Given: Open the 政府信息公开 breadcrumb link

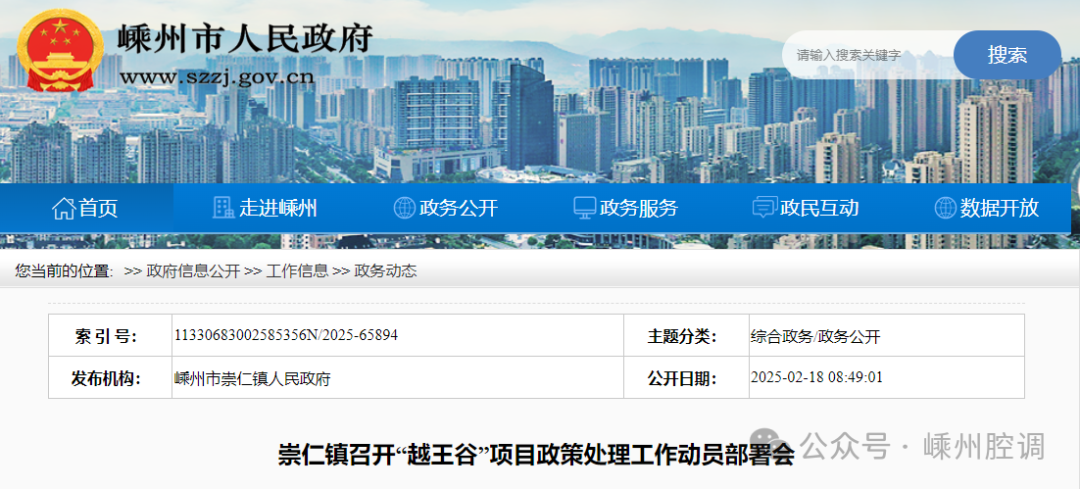Looking at the screenshot, I should click(193, 271).
